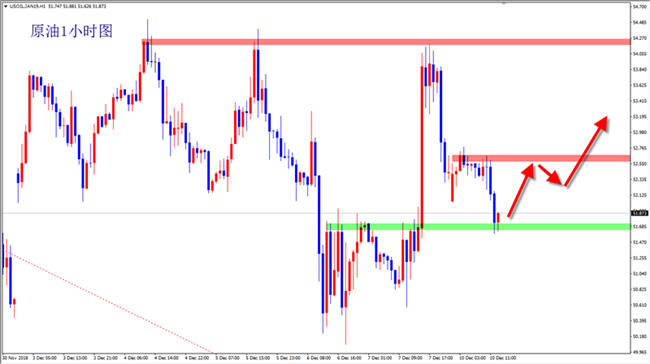Click the long blue drop candle on 6 December
Screen dimensions: 650x364
pyautogui.click(x=319, y=215)
